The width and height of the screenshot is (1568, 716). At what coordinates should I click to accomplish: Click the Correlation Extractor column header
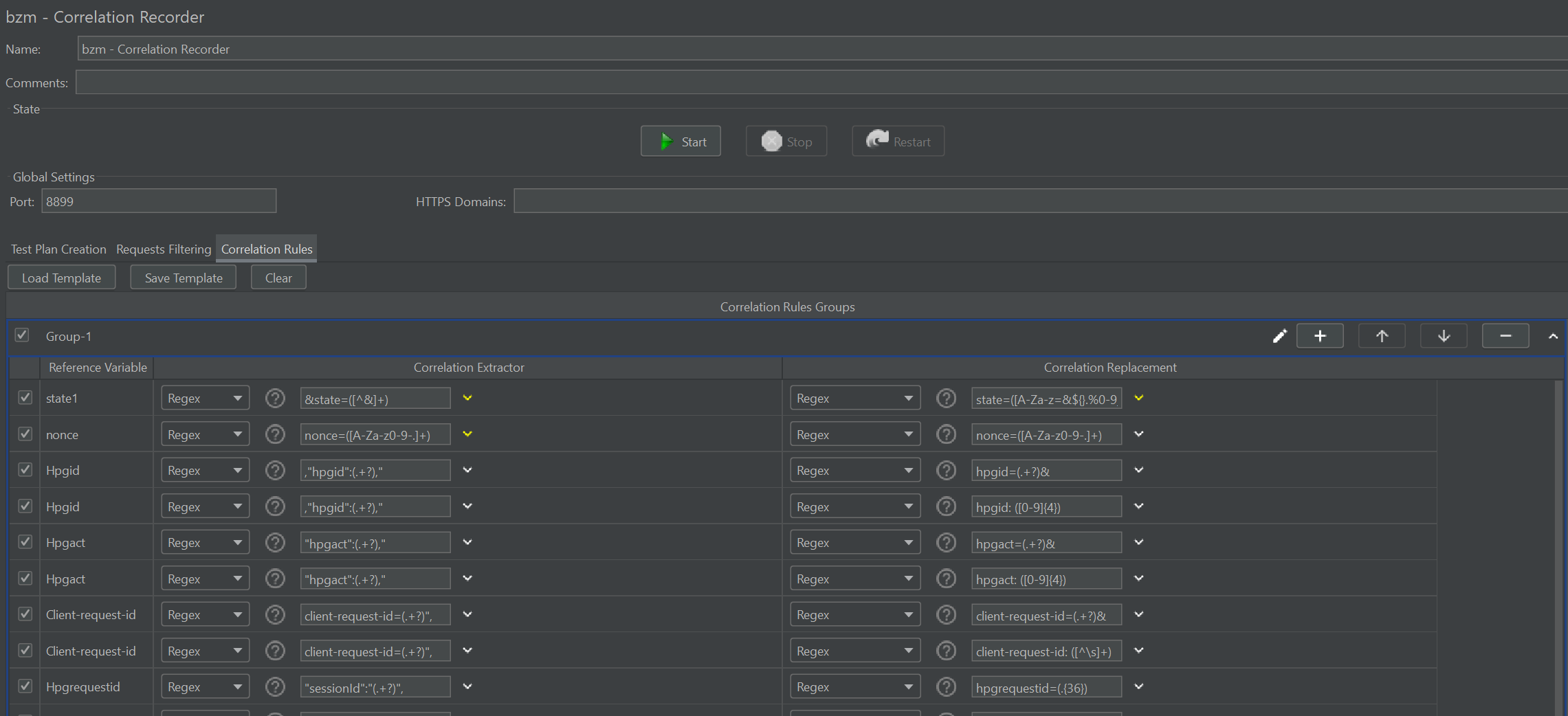[469, 367]
